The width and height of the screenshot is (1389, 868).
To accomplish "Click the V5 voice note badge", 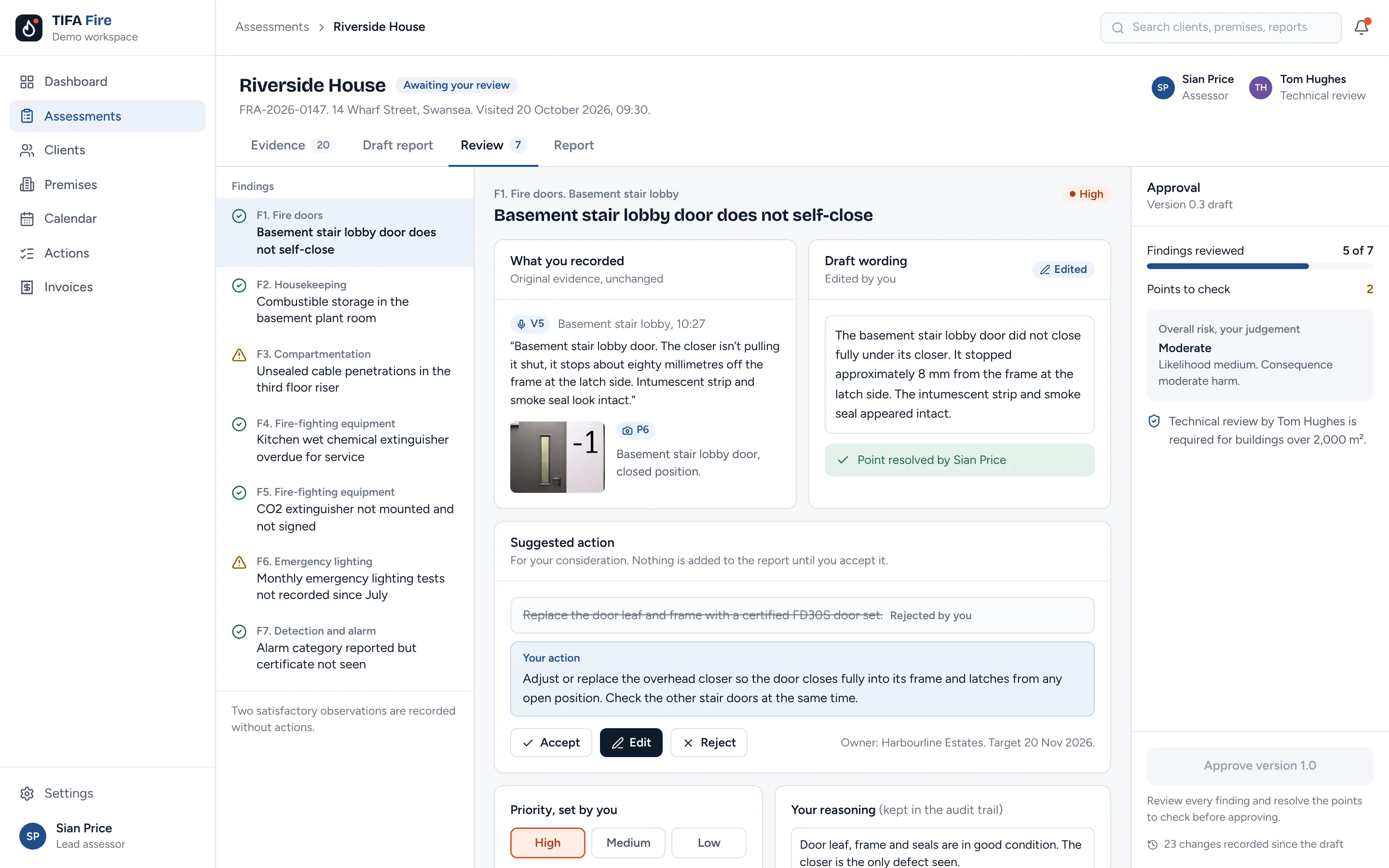I will coord(529,324).
